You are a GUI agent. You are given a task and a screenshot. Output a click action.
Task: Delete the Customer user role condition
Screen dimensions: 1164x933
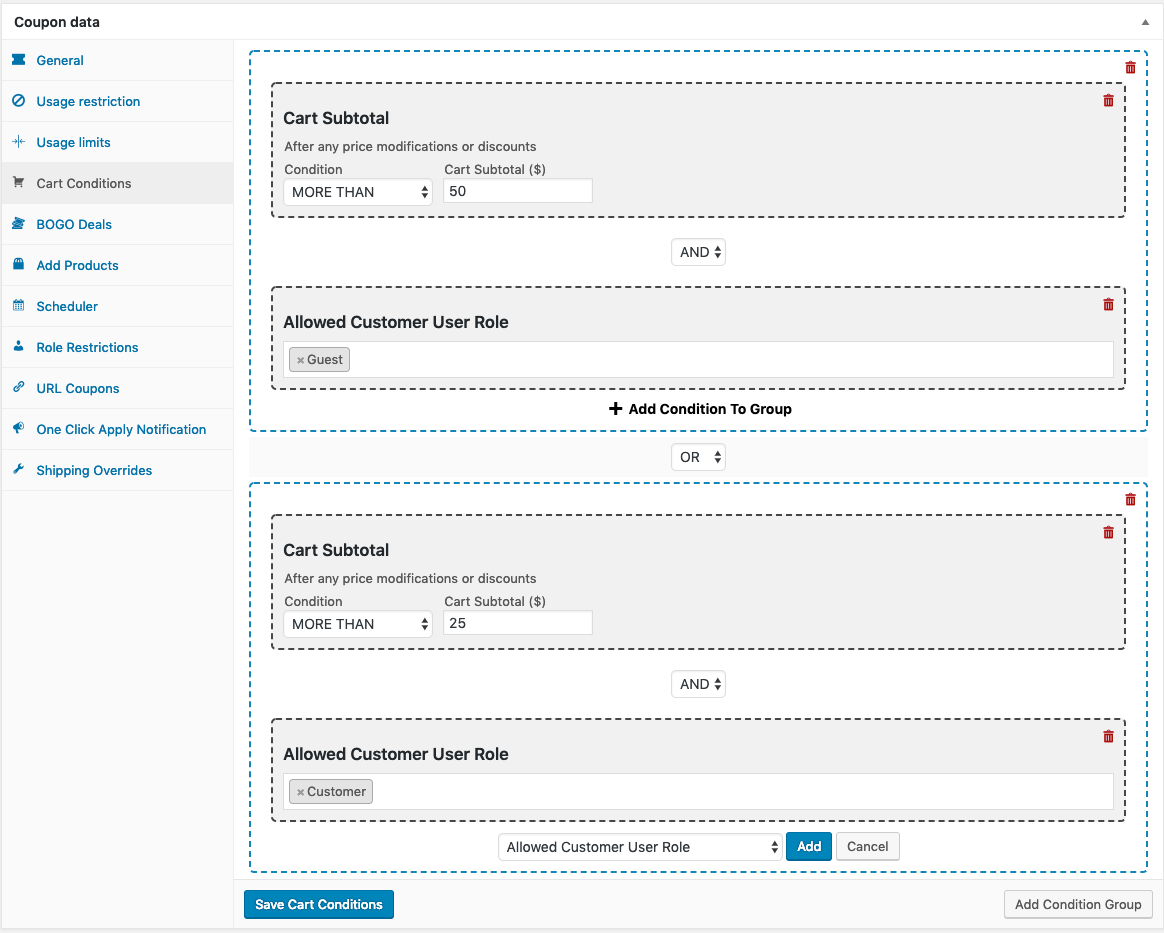(x=1108, y=736)
